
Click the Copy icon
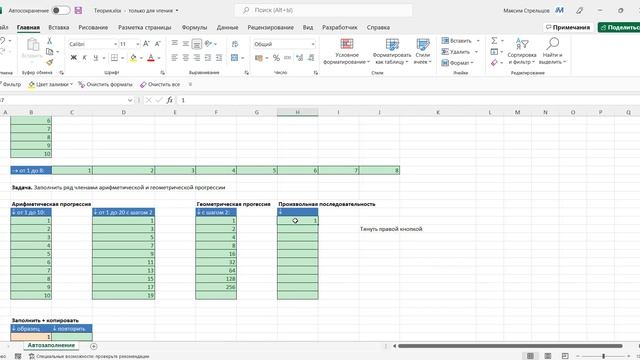tap(49, 52)
